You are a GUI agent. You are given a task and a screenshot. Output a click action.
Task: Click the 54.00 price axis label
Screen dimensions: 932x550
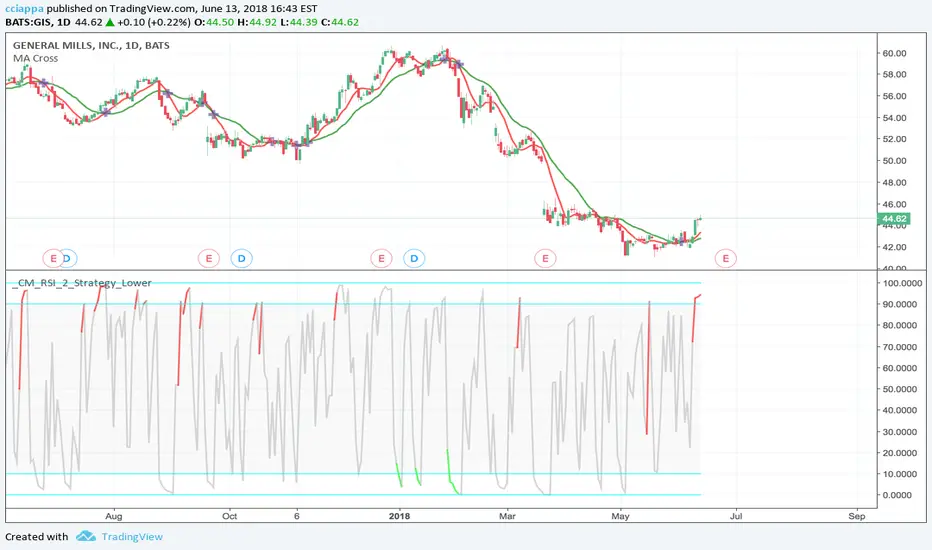(x=894, y=118)
